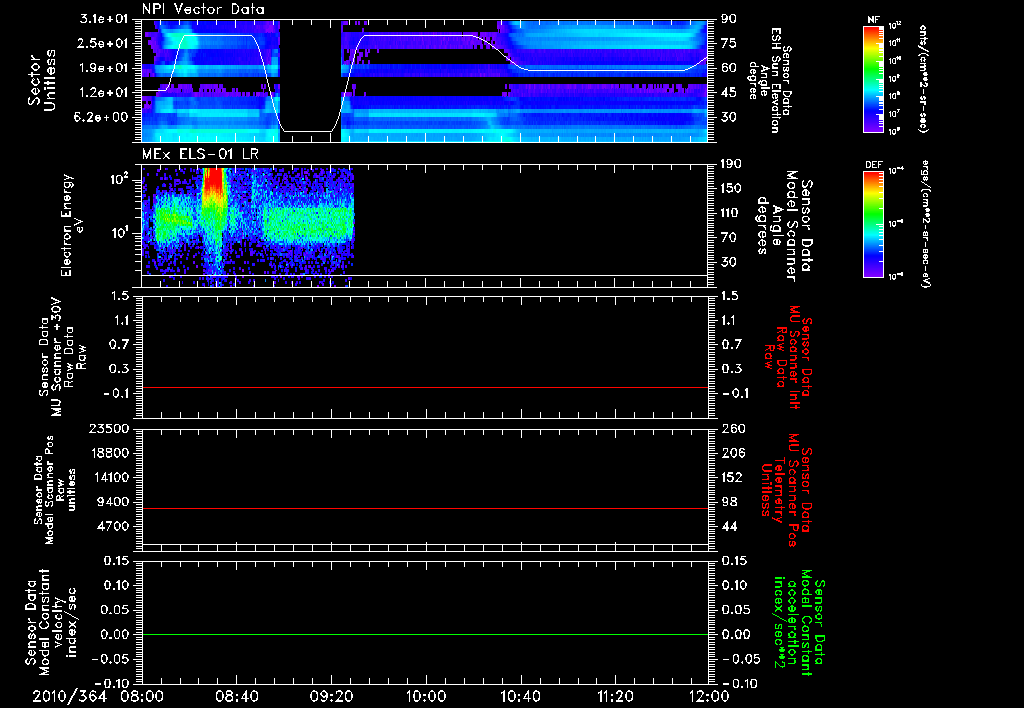Click the 09:20 time axis label

point(331,696)
